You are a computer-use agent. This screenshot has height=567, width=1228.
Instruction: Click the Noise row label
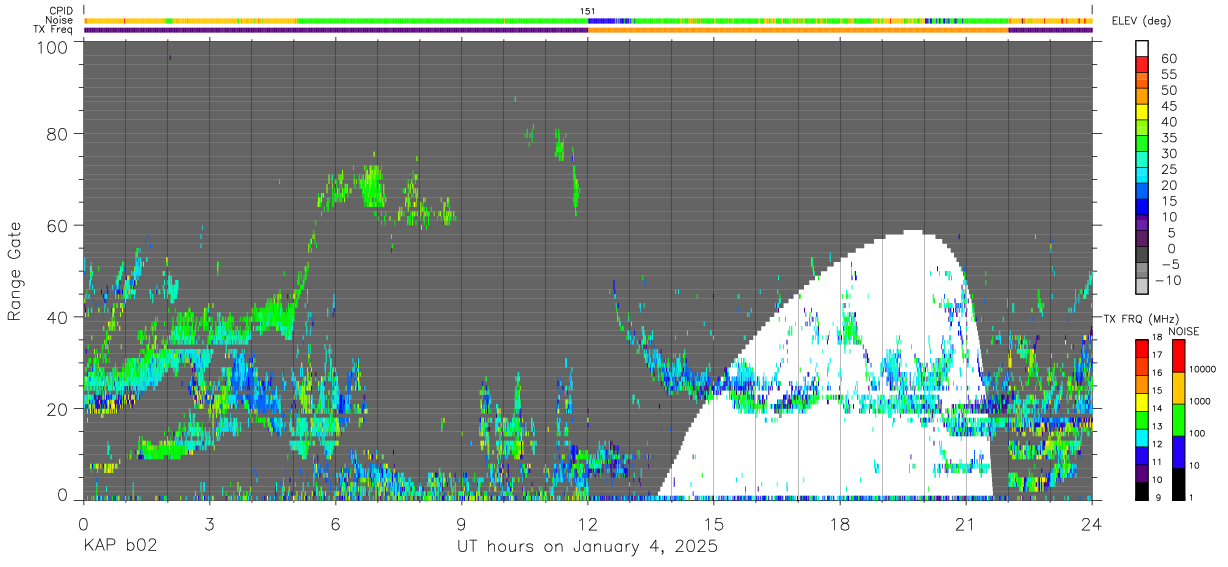click(x=60, y=20)
